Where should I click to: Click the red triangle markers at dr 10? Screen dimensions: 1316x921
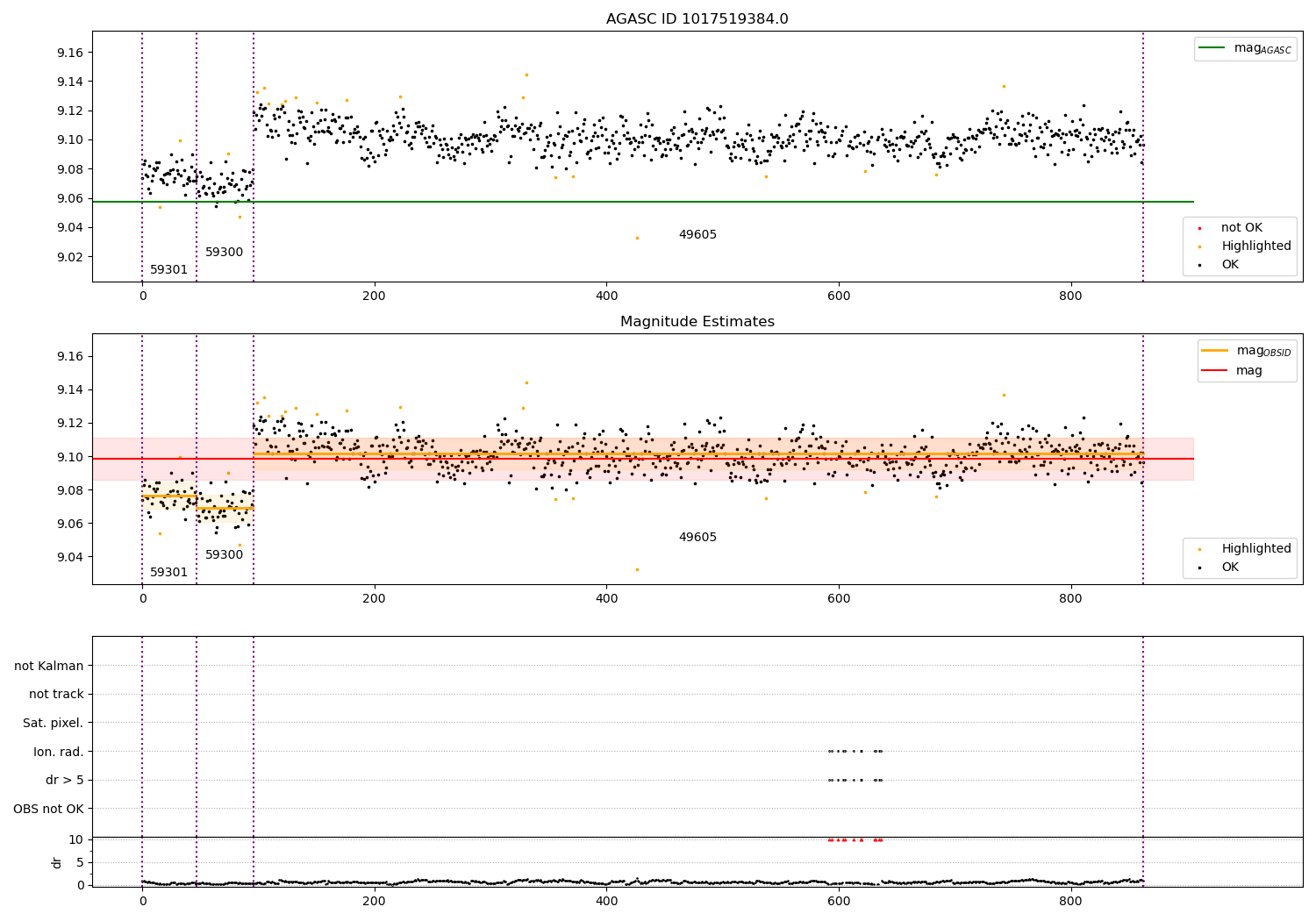pos(855,839)
